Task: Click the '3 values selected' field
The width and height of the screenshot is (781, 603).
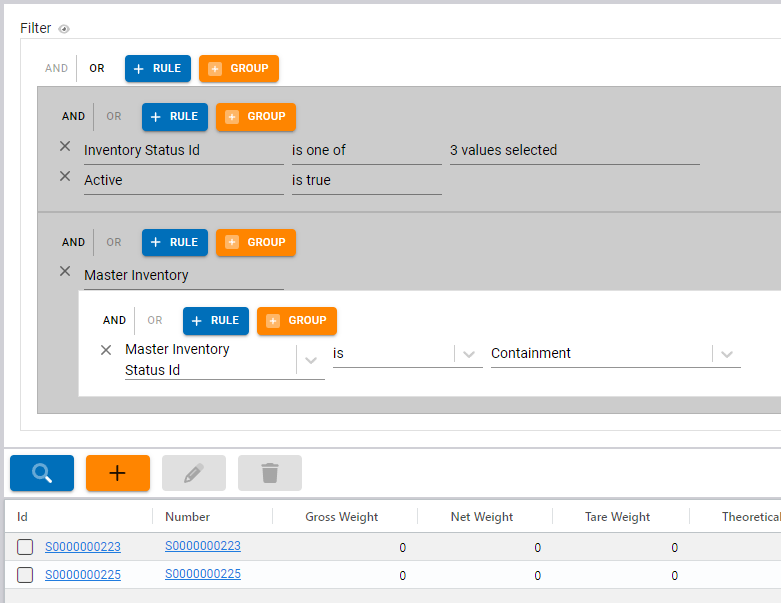Action: click(574, 151)
